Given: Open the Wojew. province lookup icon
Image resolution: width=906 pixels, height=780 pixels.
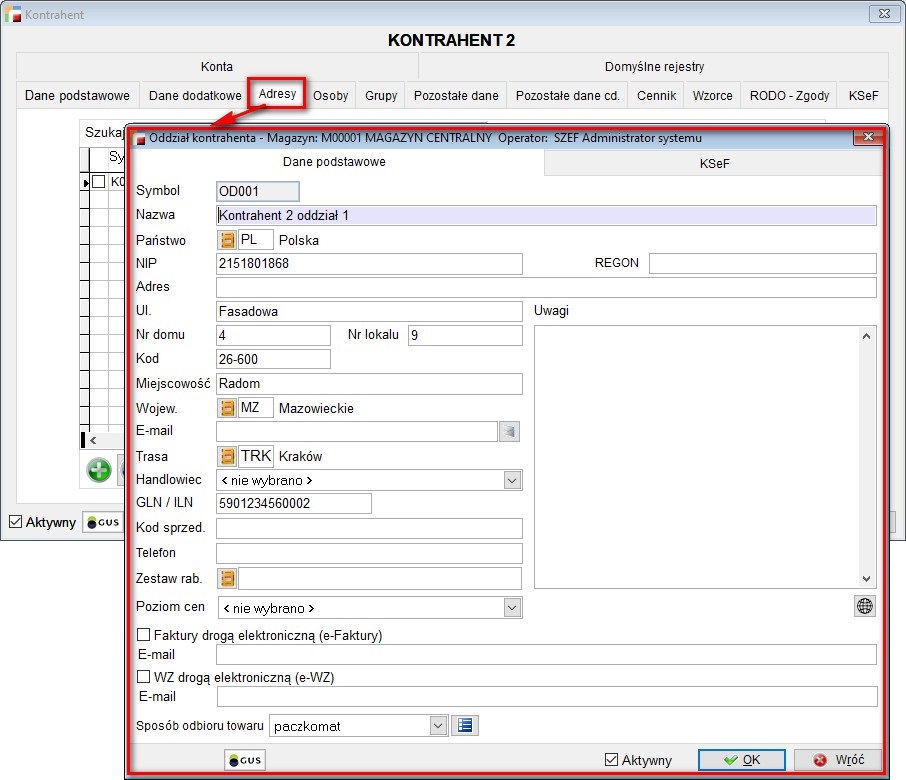Looking at the screenshot, I should point(227,408).
